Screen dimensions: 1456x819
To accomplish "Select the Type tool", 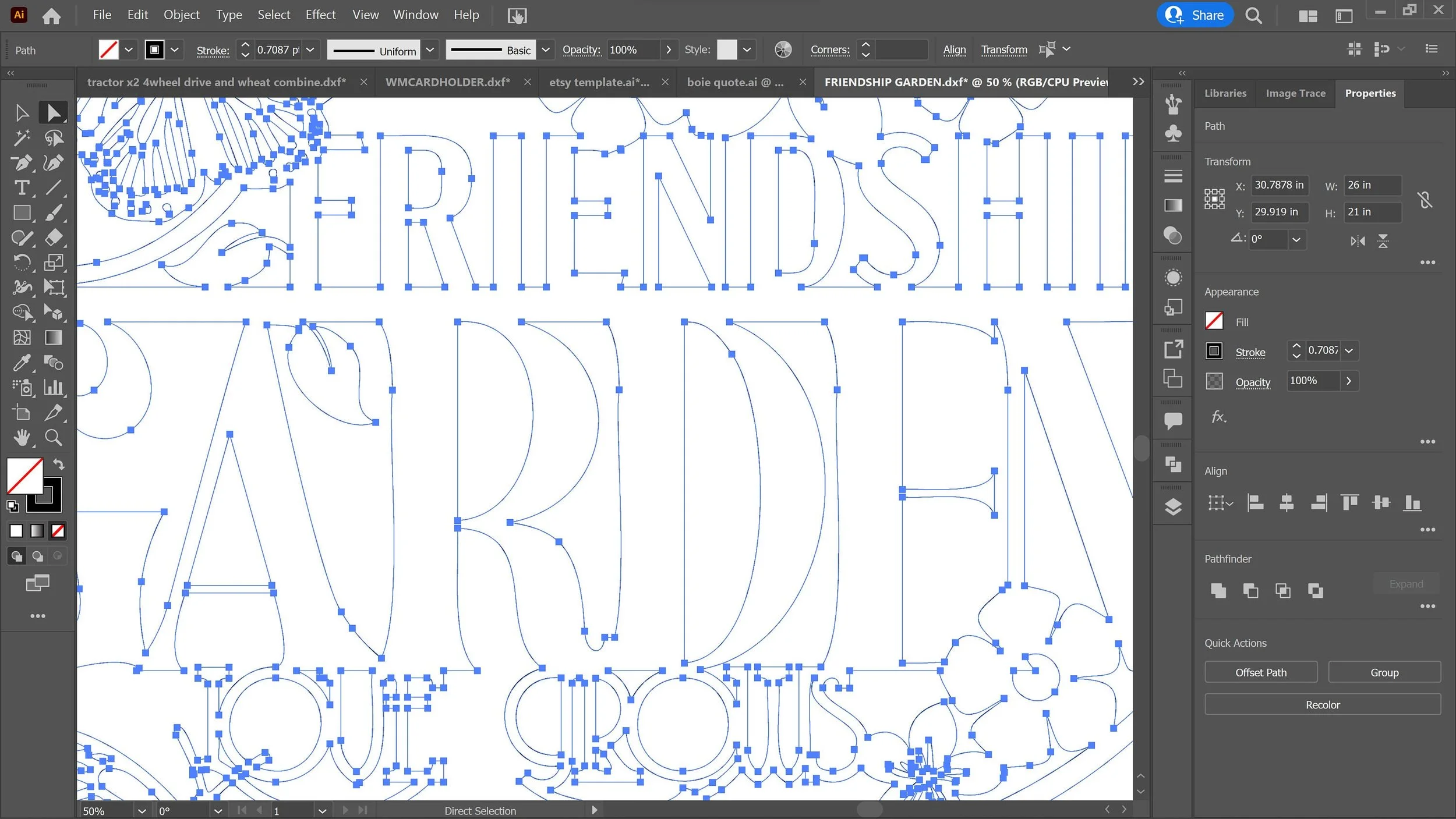I will (22, 188).
